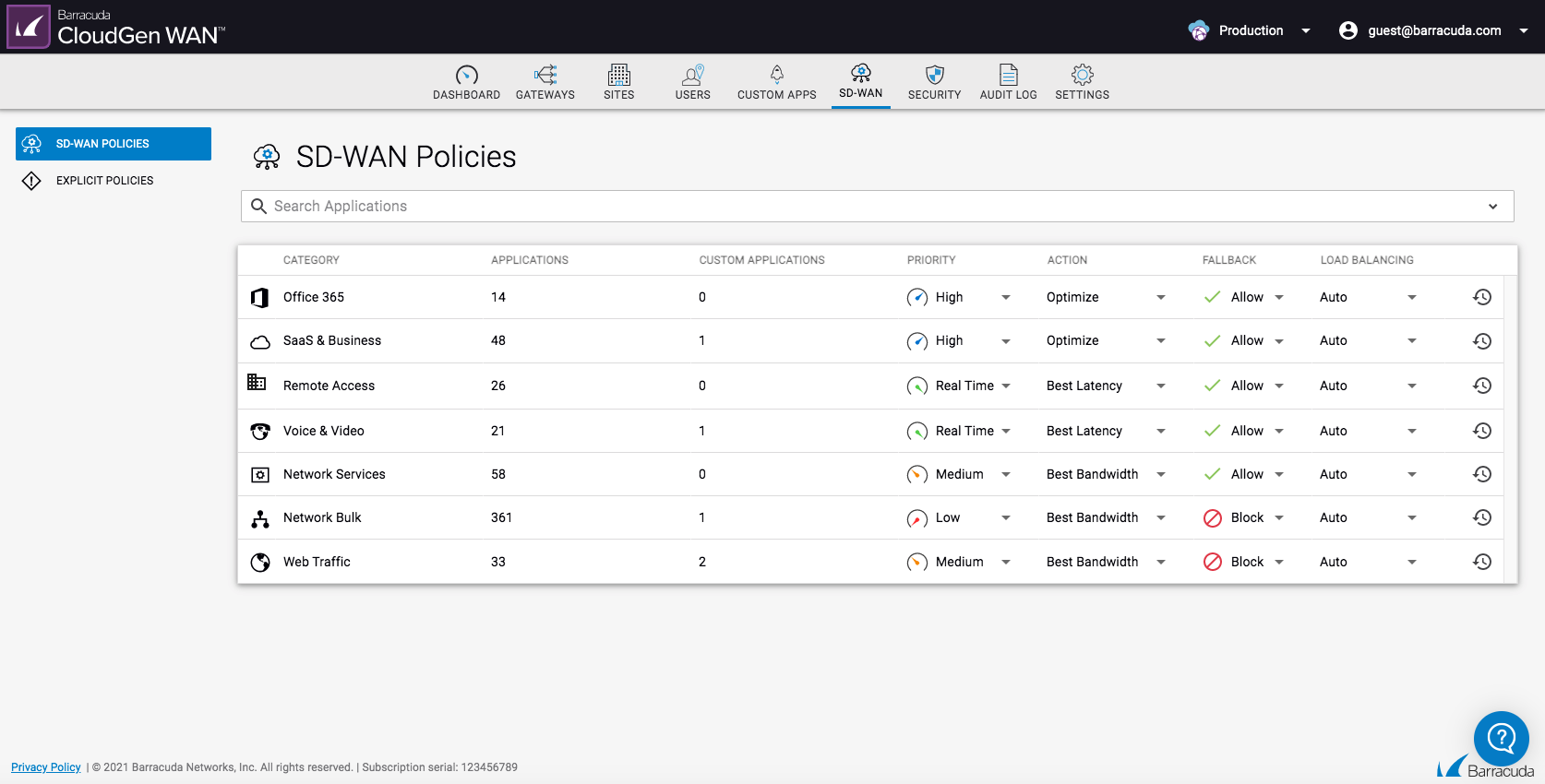Select the Remote Access category name
Screen dimensions: 1545x784
pos(329,386)
